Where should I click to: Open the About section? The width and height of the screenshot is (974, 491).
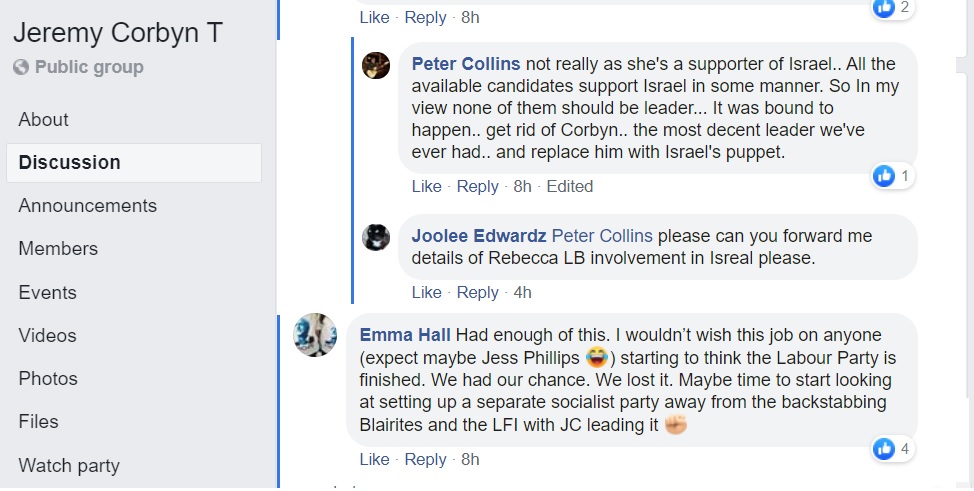click(x=44, y=119)
